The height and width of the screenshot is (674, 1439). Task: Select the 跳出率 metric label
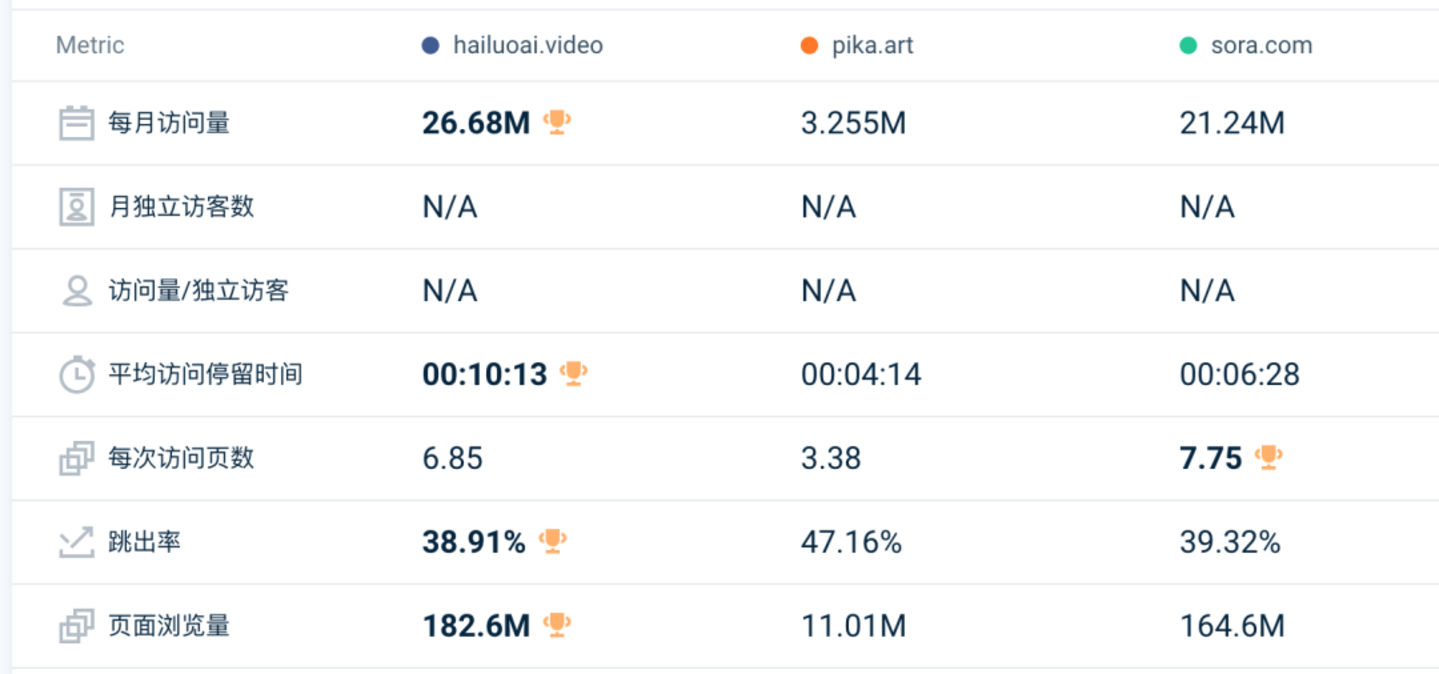tap(144, 543)
